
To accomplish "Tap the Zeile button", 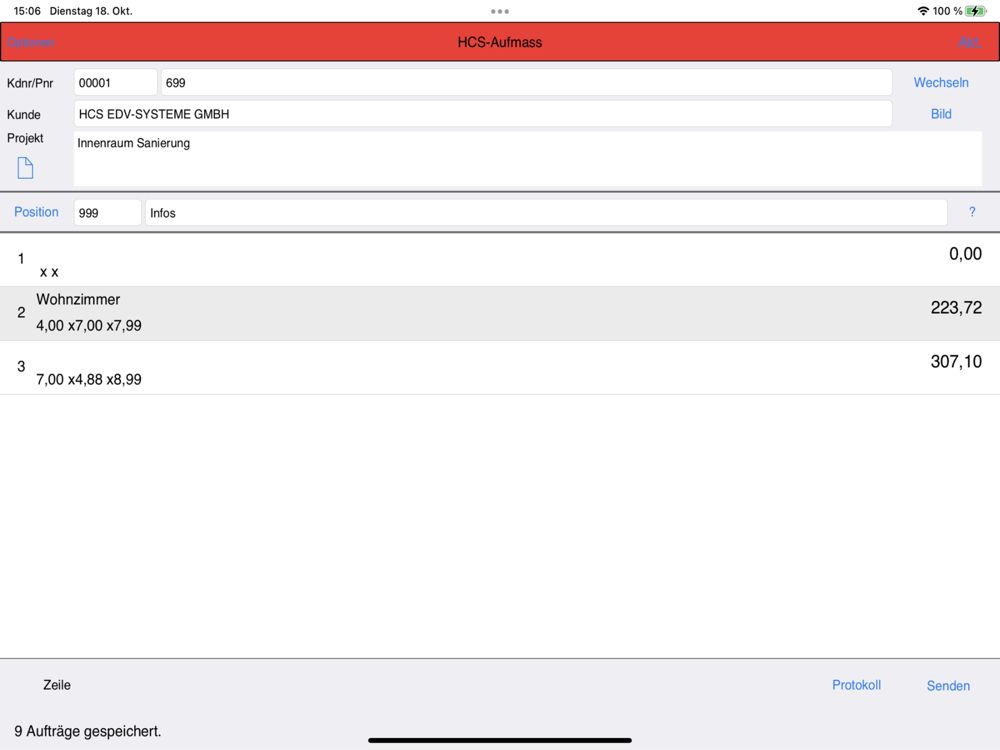I will pos(57,685).
